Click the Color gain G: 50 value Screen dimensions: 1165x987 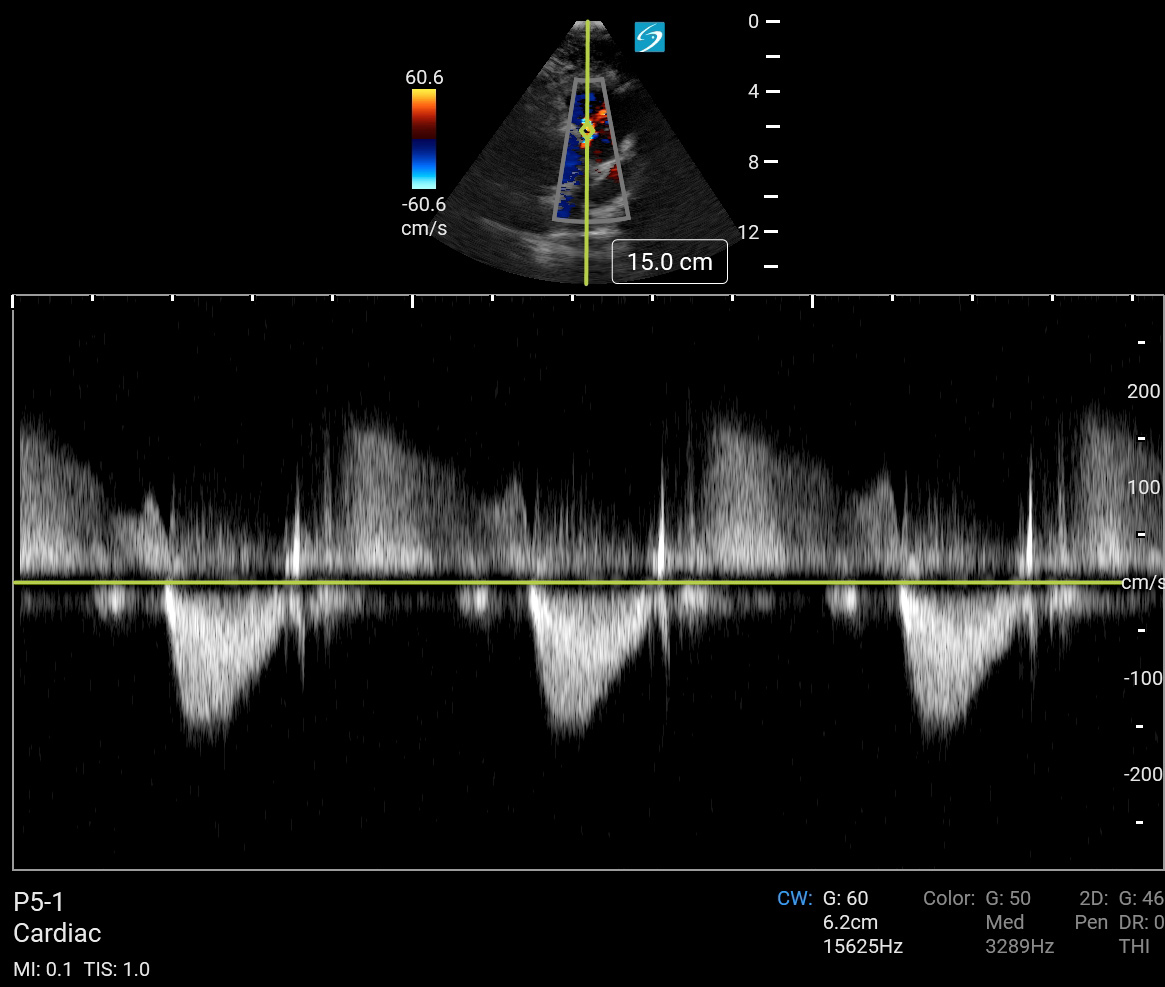(x=1008, y=898)
